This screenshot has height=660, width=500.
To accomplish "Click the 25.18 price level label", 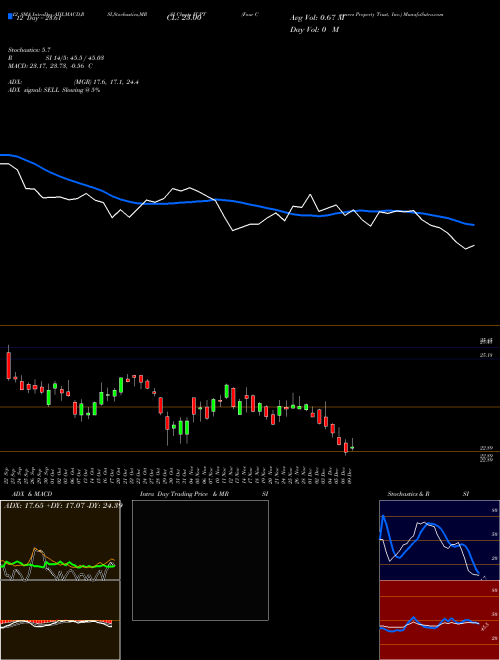I will 486,356.
